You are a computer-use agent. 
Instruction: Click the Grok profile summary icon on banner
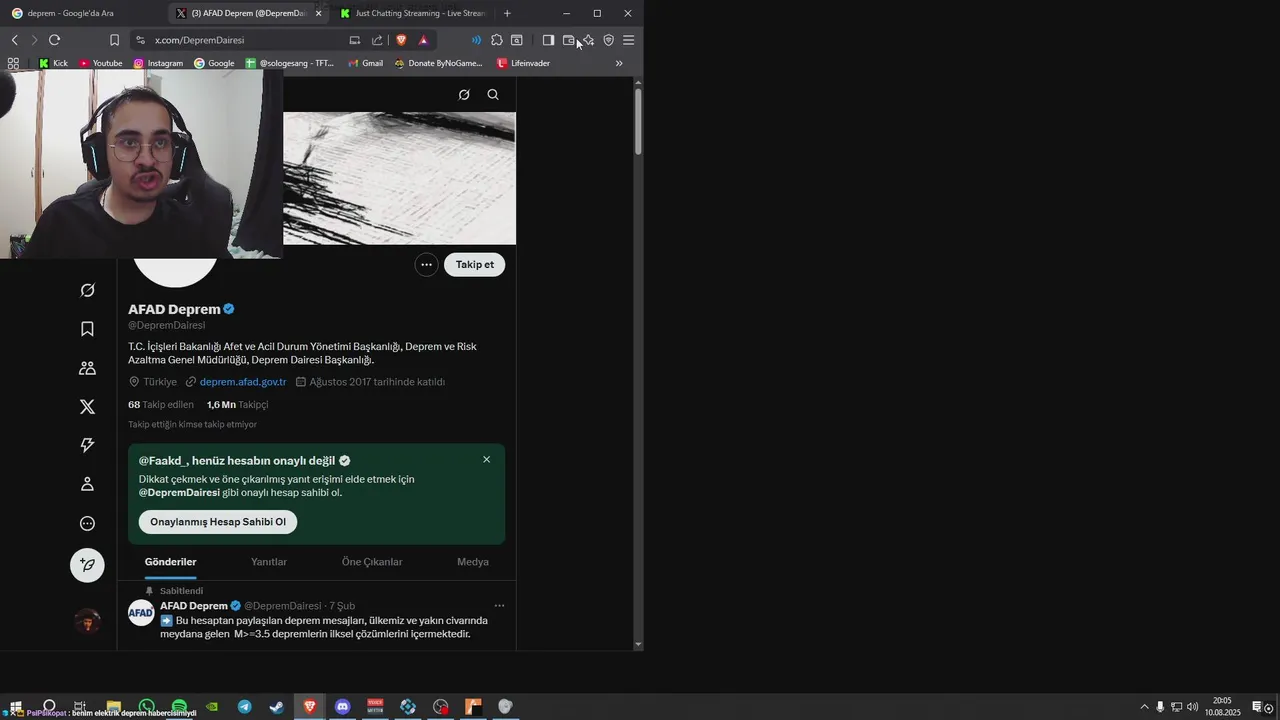tap(464, 94)
